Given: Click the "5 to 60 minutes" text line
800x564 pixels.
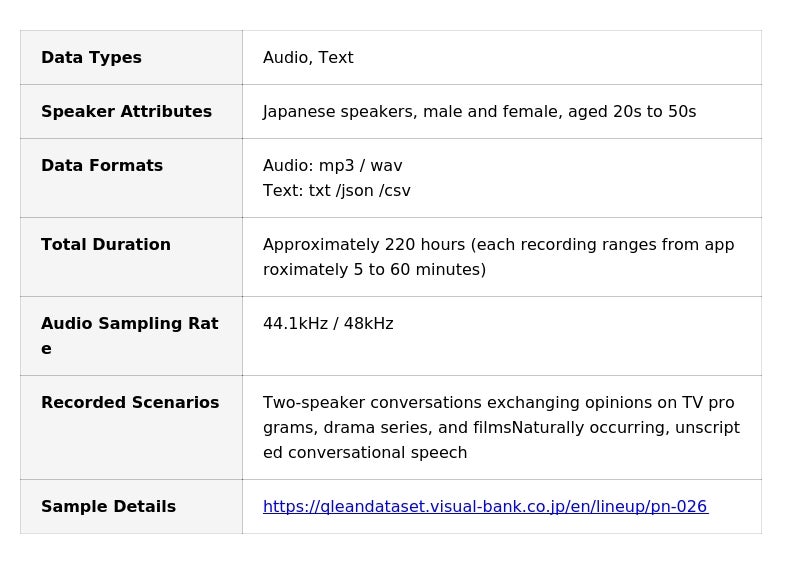Looking at the screenshot, I should 374,270.
